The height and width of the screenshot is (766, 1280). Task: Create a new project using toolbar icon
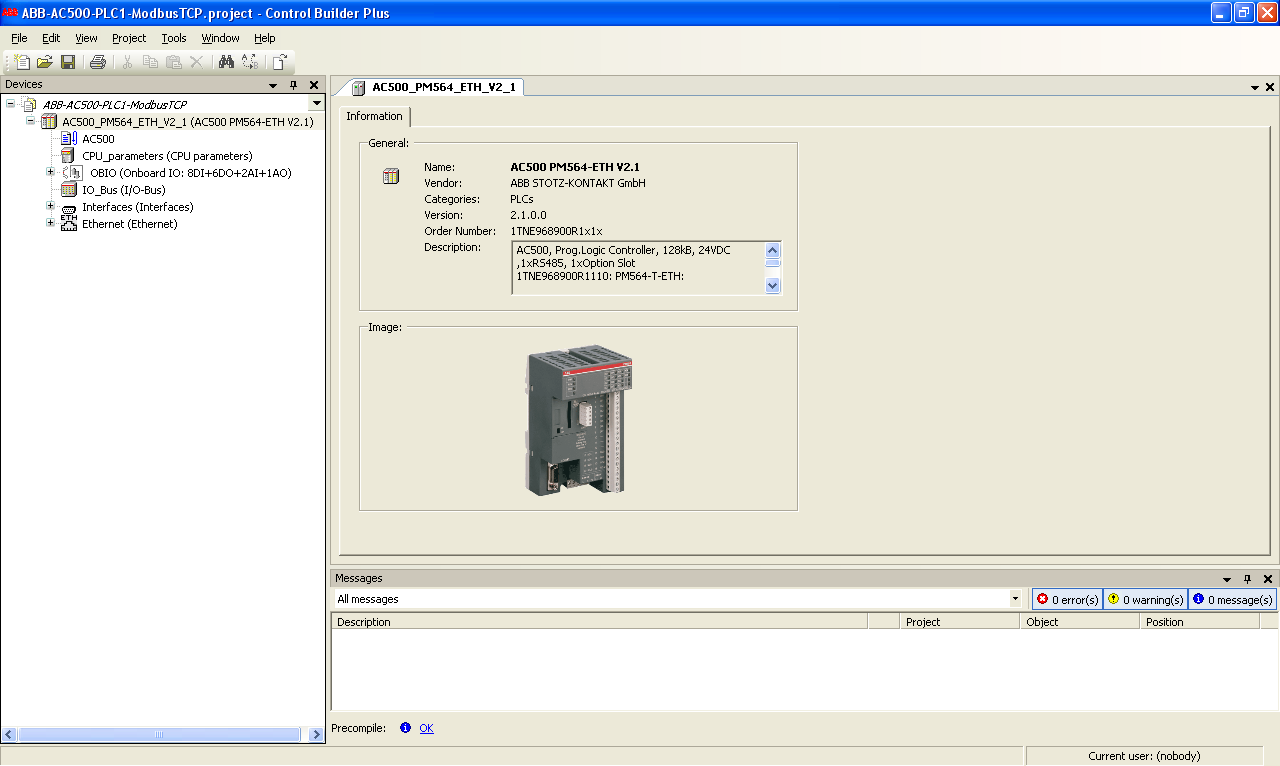(24, 62)
